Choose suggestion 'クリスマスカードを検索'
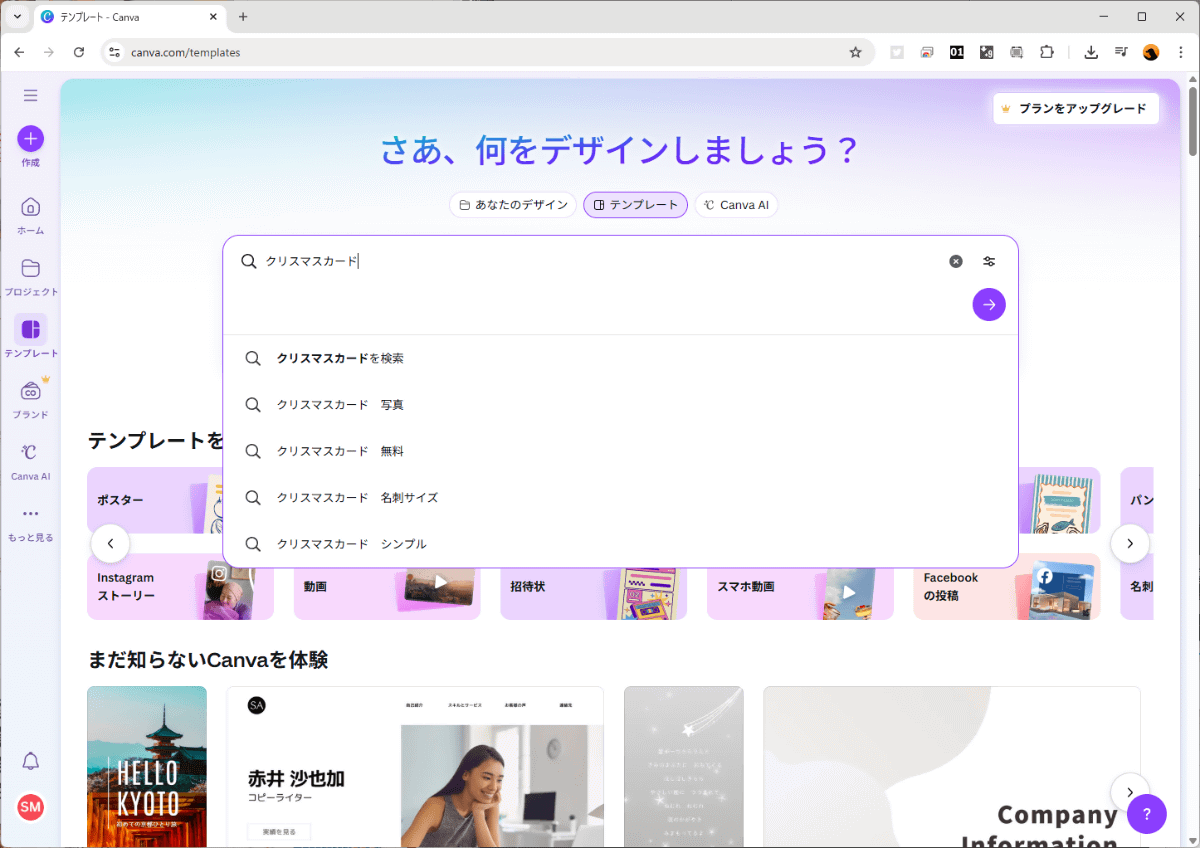1200x848 pixels. coord(620,358)
